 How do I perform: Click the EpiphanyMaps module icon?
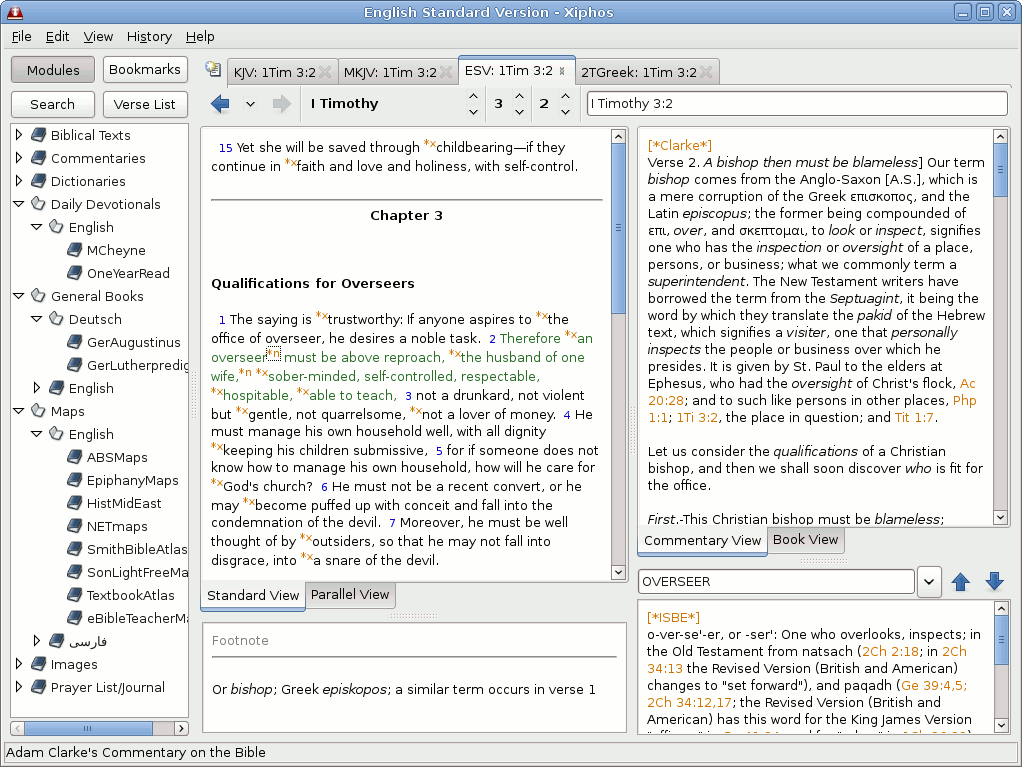(75, 480)
